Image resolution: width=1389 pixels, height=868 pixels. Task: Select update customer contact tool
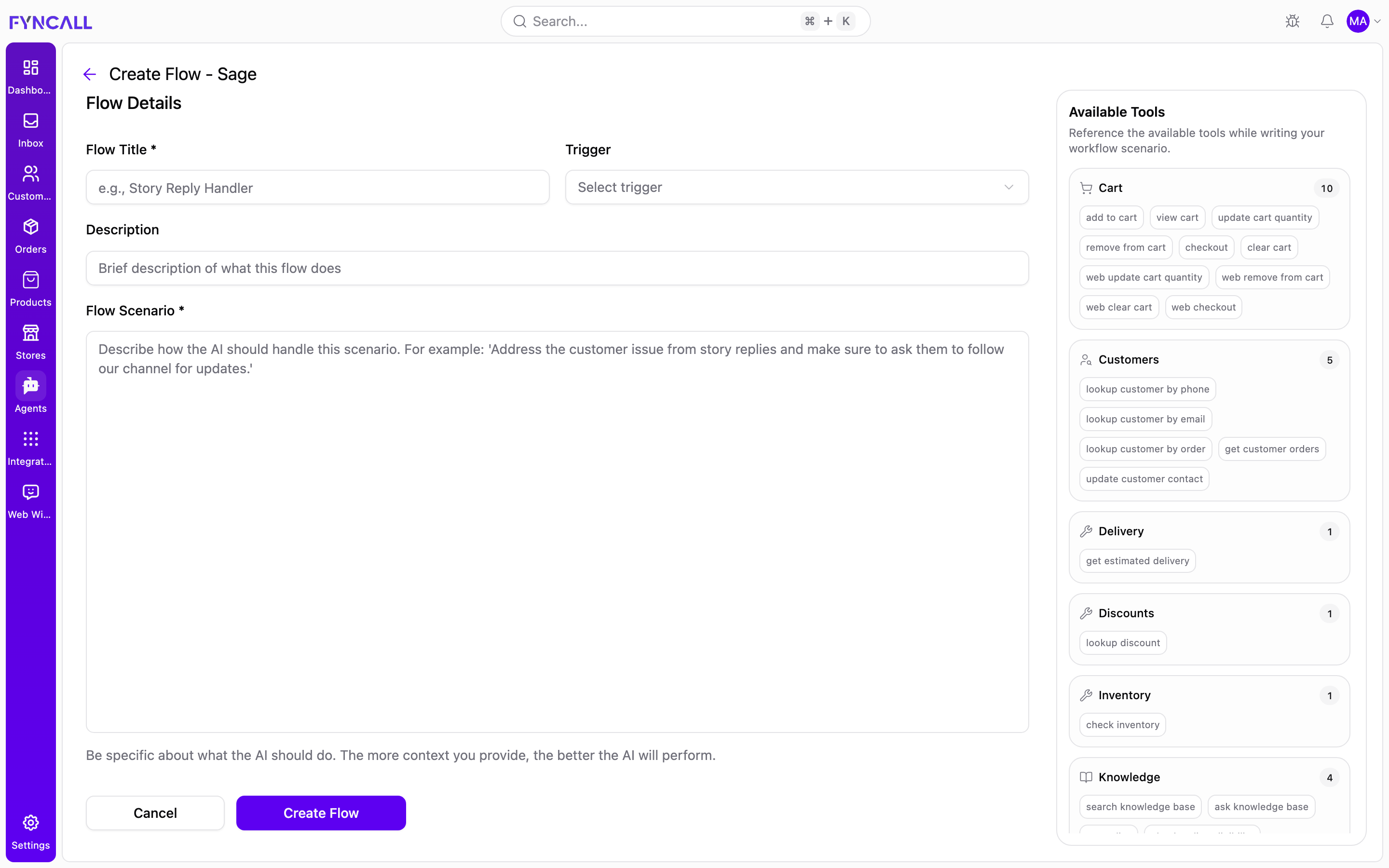click(x=1144, y=479)
